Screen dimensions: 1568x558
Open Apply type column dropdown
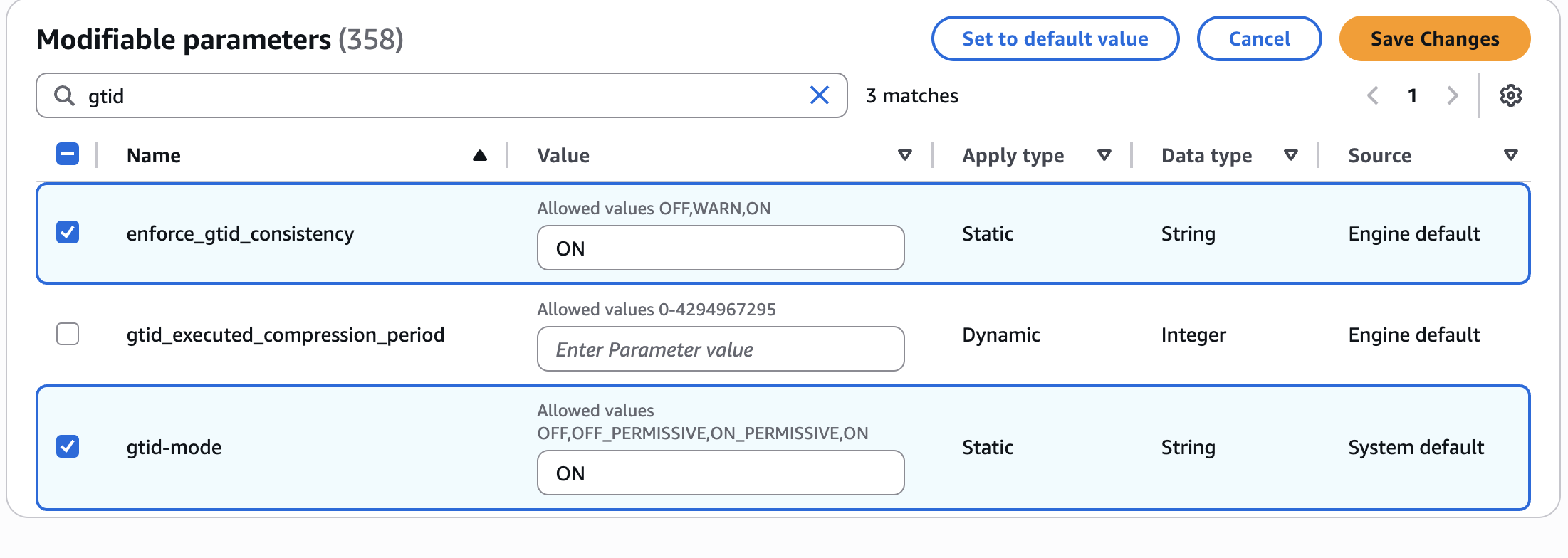pyautogui.click(x=1104, y=155)
